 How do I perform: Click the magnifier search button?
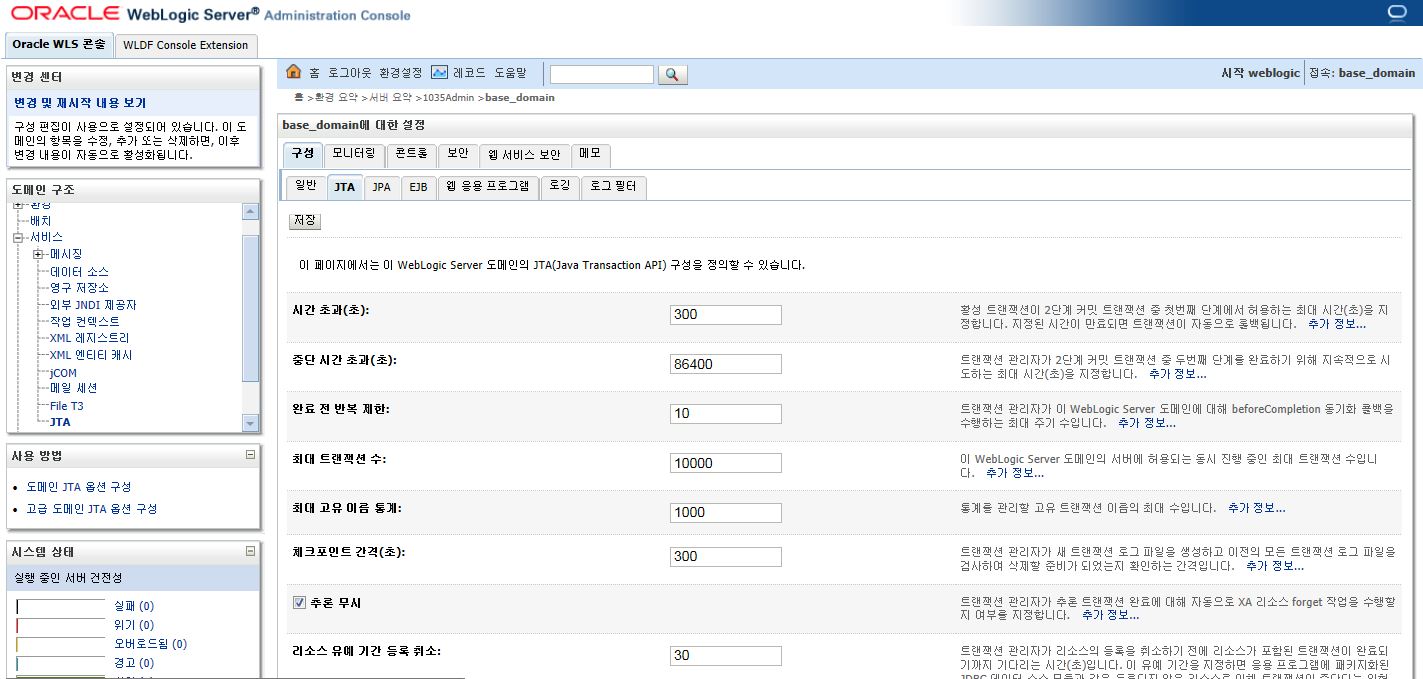(672, 75)
